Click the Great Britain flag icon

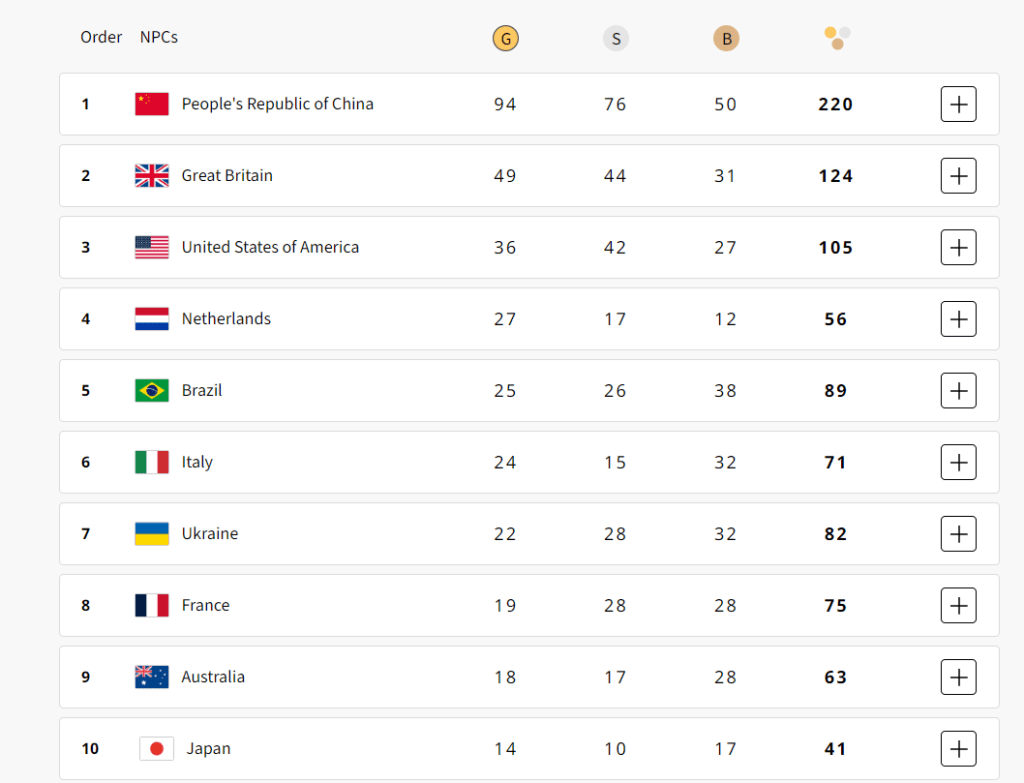click(152, 176)
